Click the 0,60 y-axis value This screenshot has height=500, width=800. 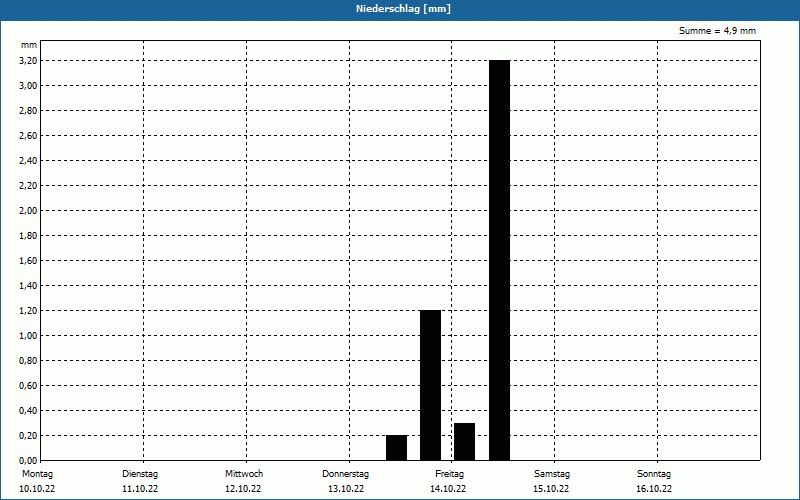(x=28, y=386)
